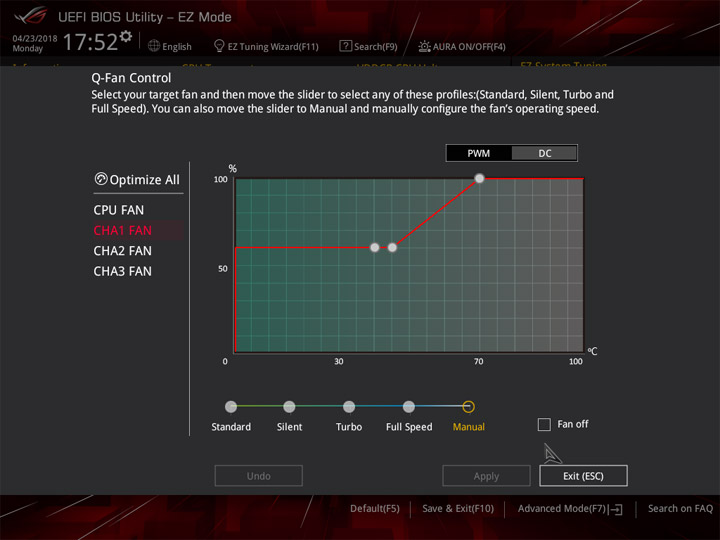This screenshot has width=720, height=540.
Task: Choose CHA3 FAN from the fan list
Action: pyautogui.click(x=123, y=271)
